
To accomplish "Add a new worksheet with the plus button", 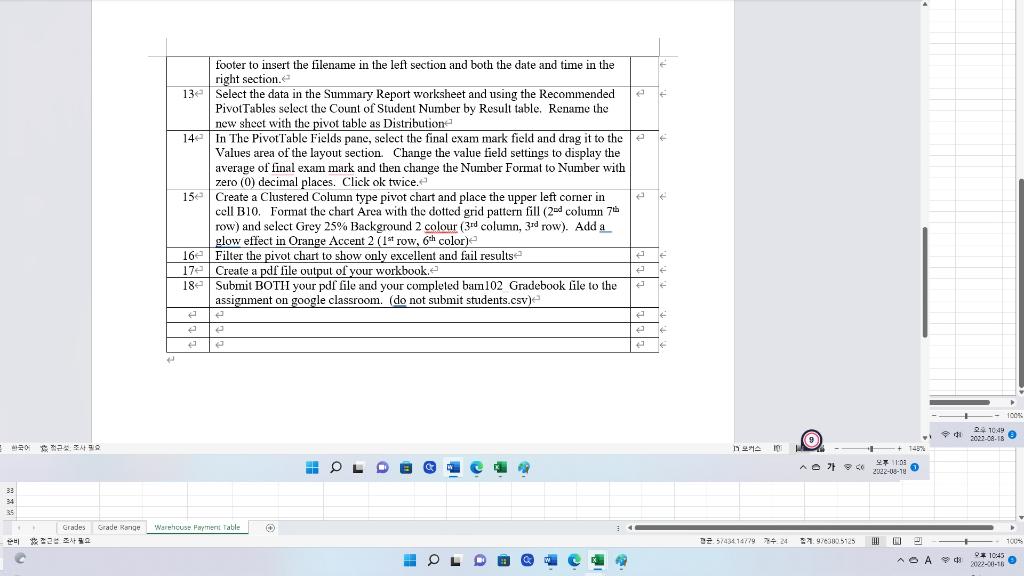I will pos(269,527).
